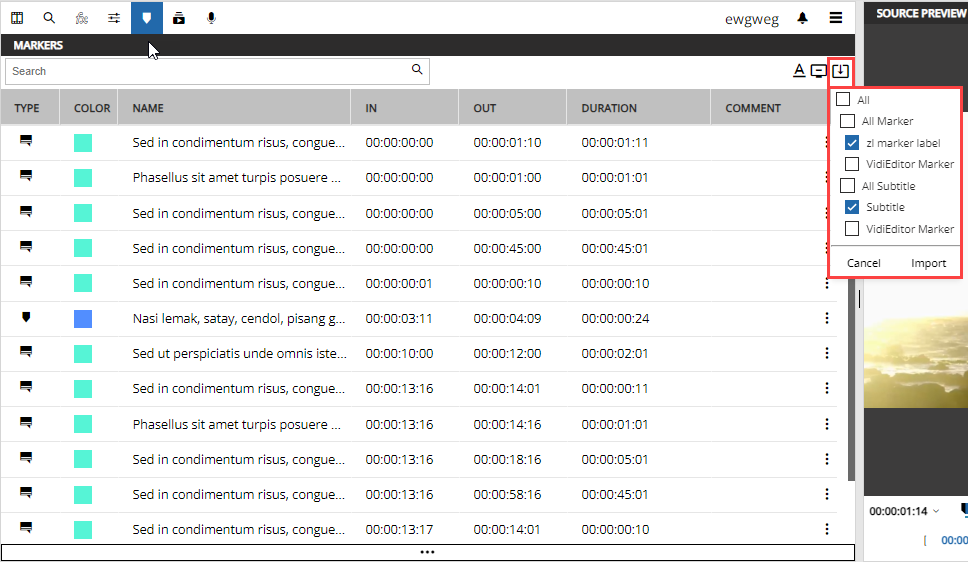Check the 'All' checkbox in import list

pyautogui.click(x=843, y=100)
